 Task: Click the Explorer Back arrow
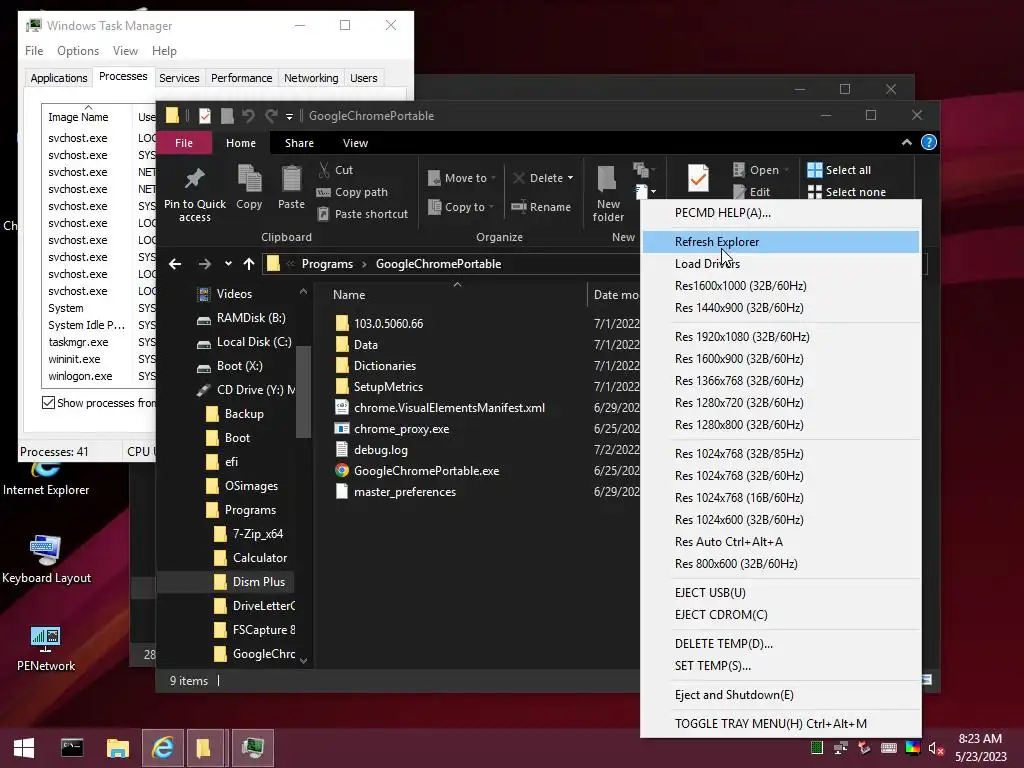point(175,264)
